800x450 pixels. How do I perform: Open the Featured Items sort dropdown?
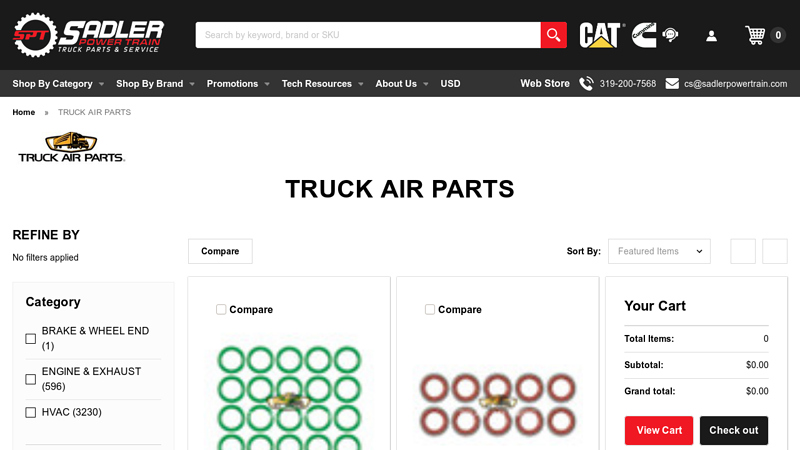tap(659, 251)
